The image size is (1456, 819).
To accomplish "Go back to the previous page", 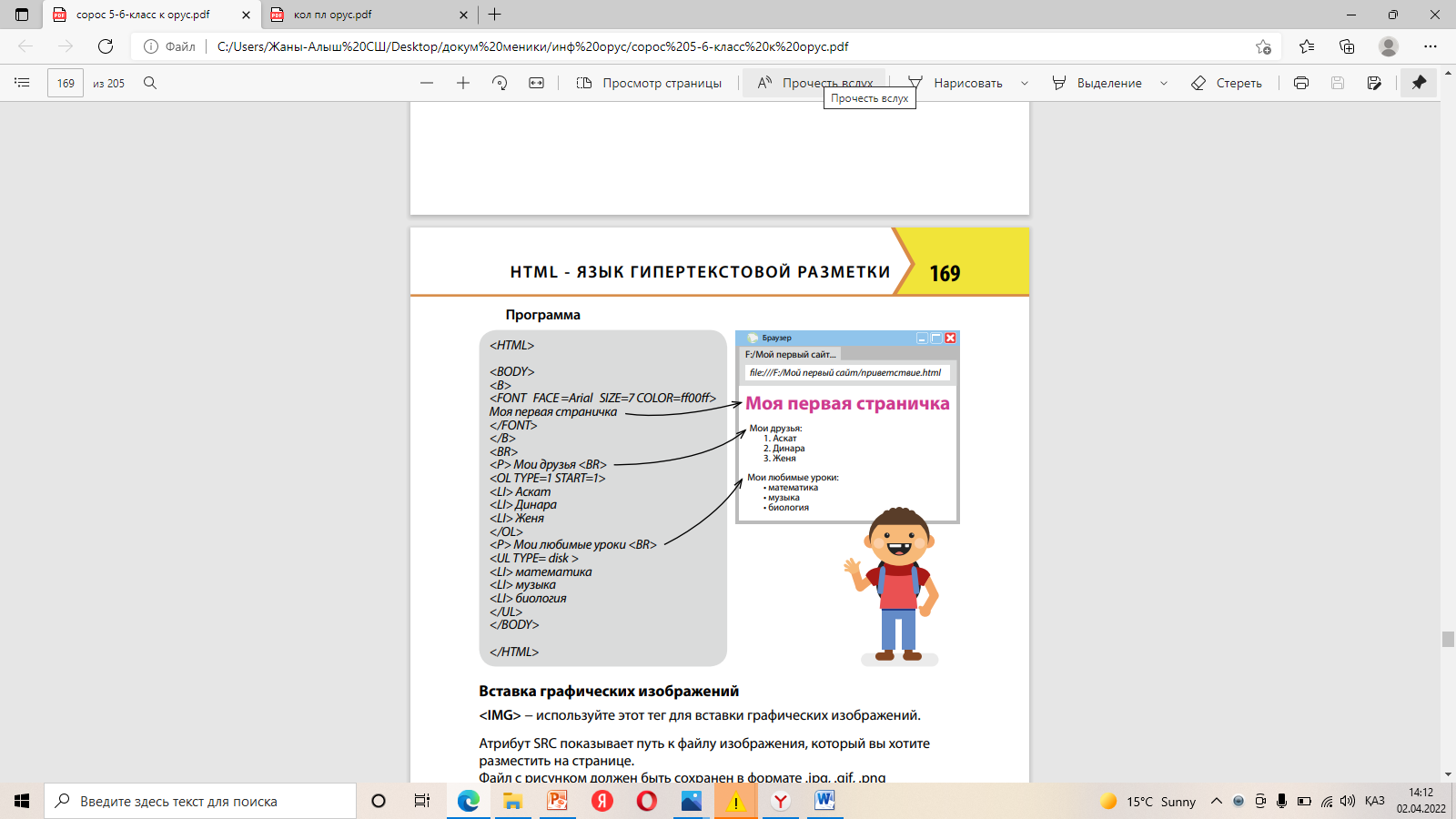I will [x=25, y=46].
